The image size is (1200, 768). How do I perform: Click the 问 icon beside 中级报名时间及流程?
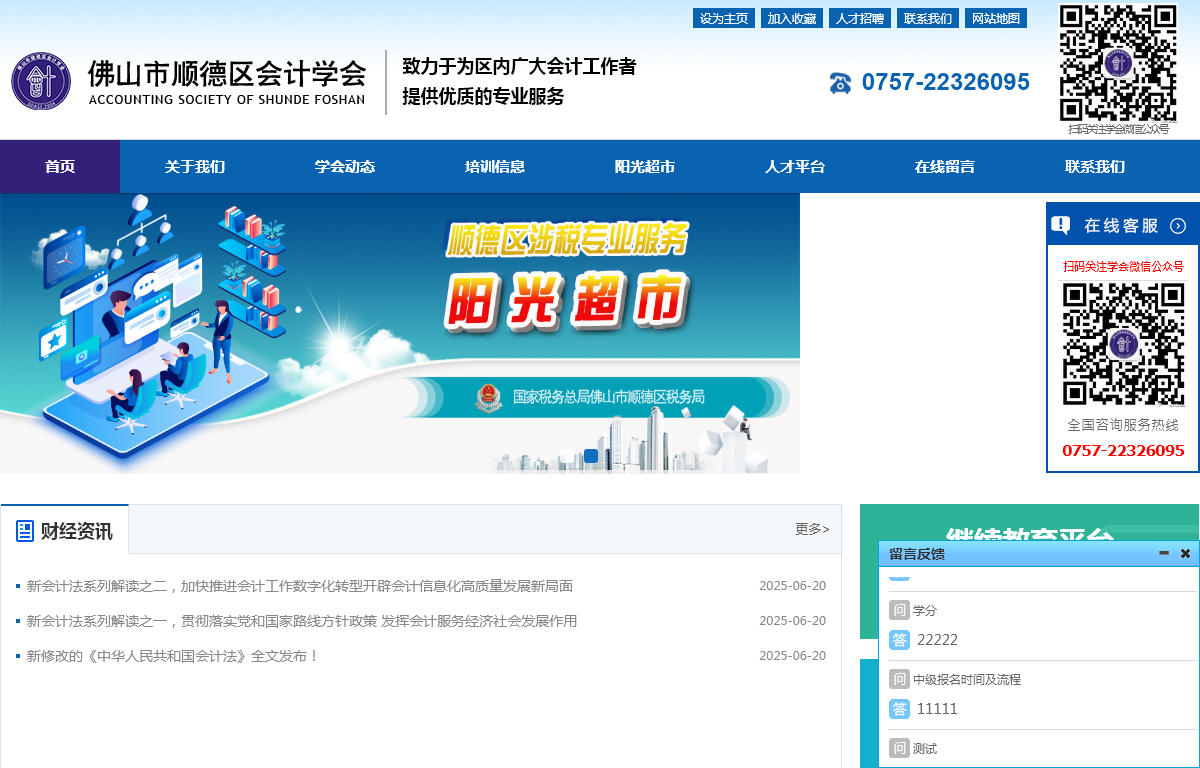tap(899, 679)
